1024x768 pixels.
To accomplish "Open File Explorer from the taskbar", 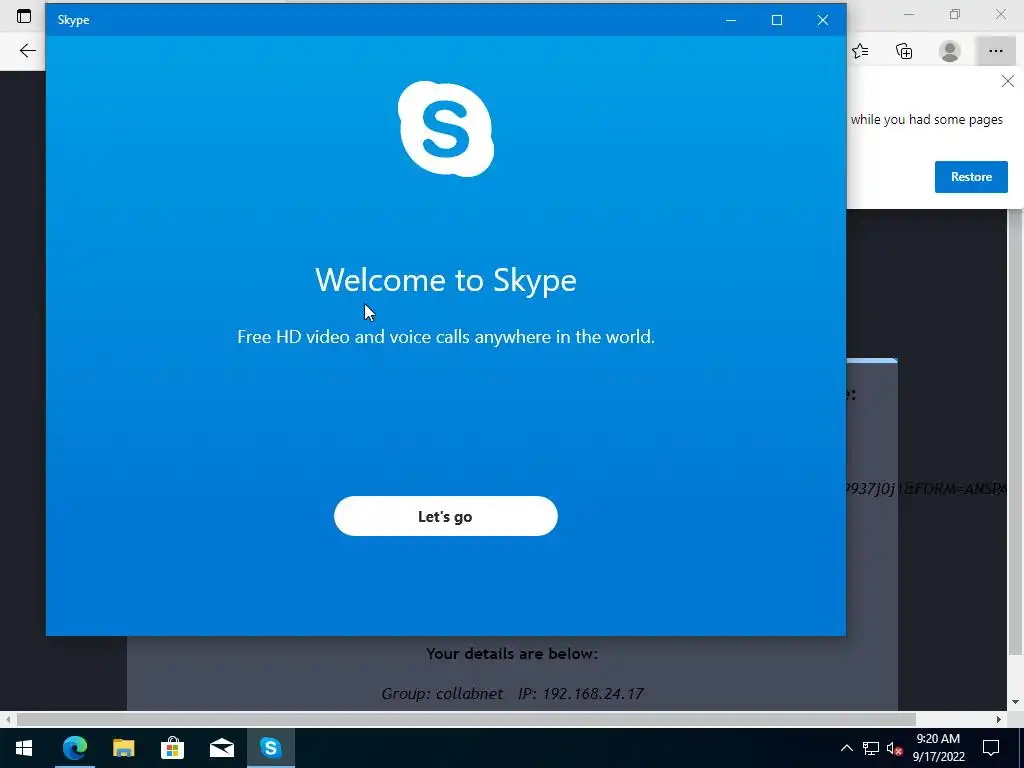I will [123, 748].
